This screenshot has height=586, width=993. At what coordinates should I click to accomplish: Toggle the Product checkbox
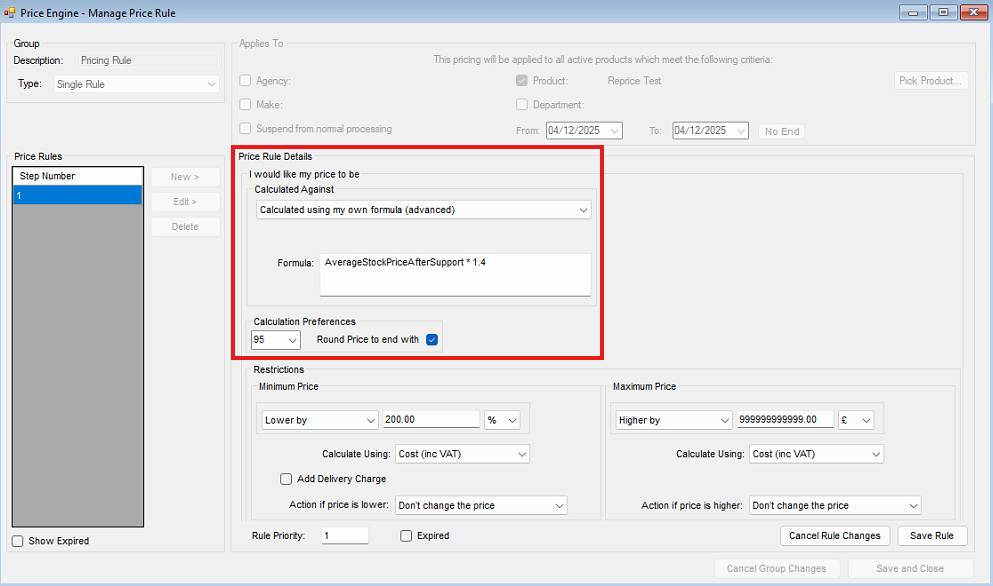(522, 80)
